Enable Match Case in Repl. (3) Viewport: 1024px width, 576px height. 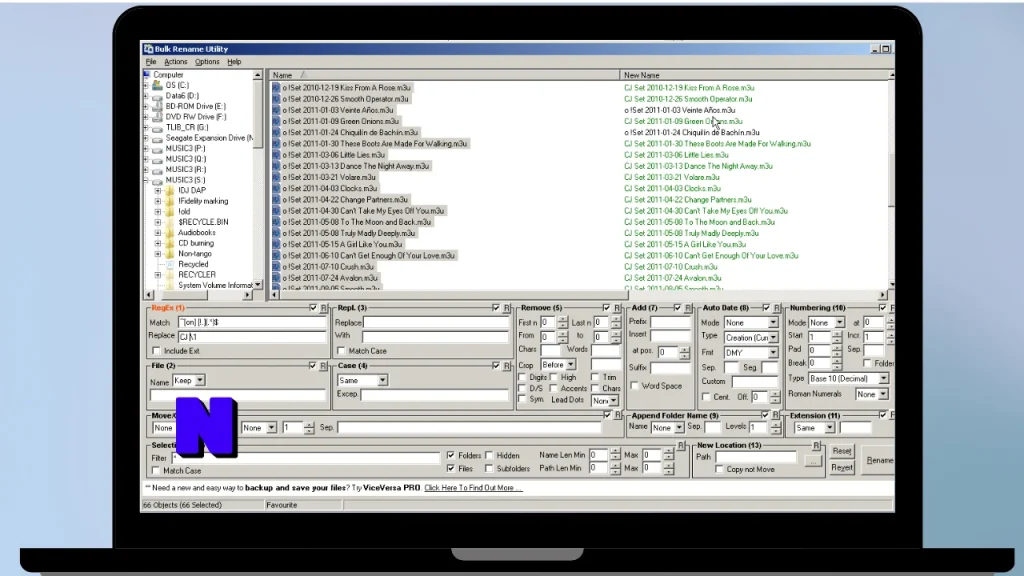click(341, 351)
